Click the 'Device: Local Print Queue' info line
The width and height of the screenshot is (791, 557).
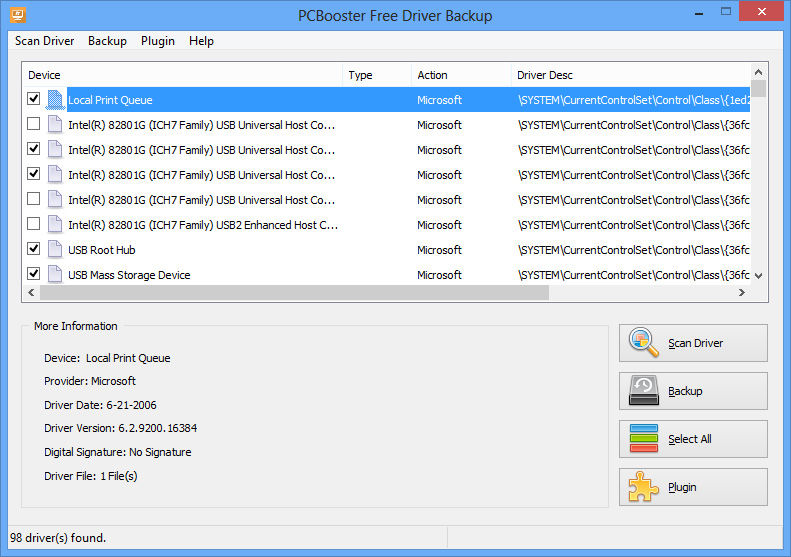[x=107, y=358]
